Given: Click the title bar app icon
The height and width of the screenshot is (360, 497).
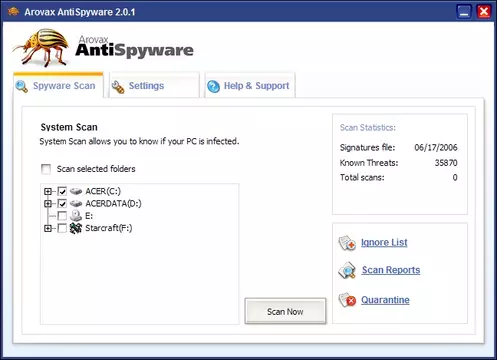Looking at the screenshot, I should pyautogui.click(x=14, y=12).
